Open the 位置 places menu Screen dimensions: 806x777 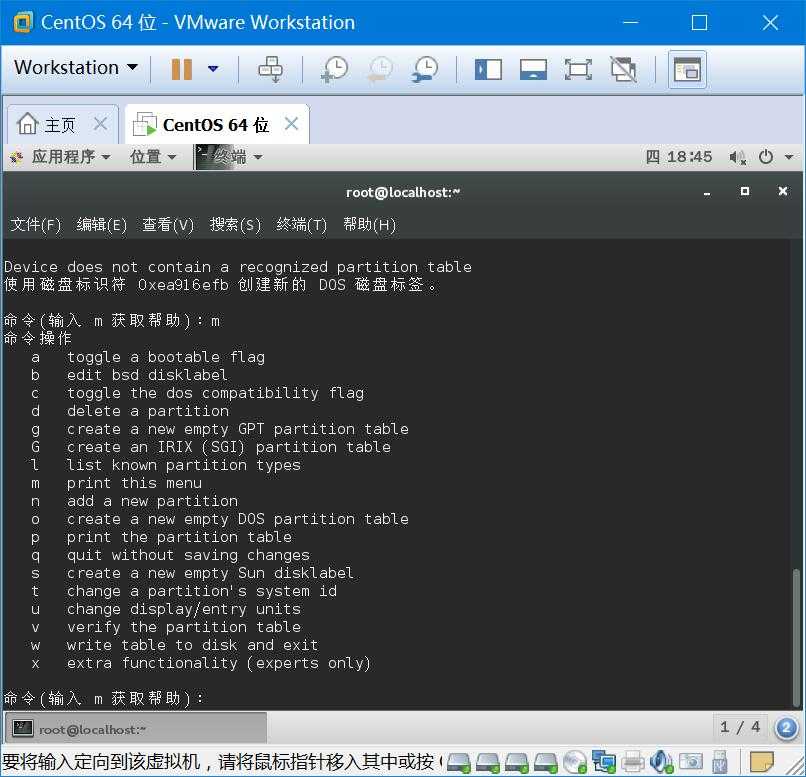coord(153,157)
